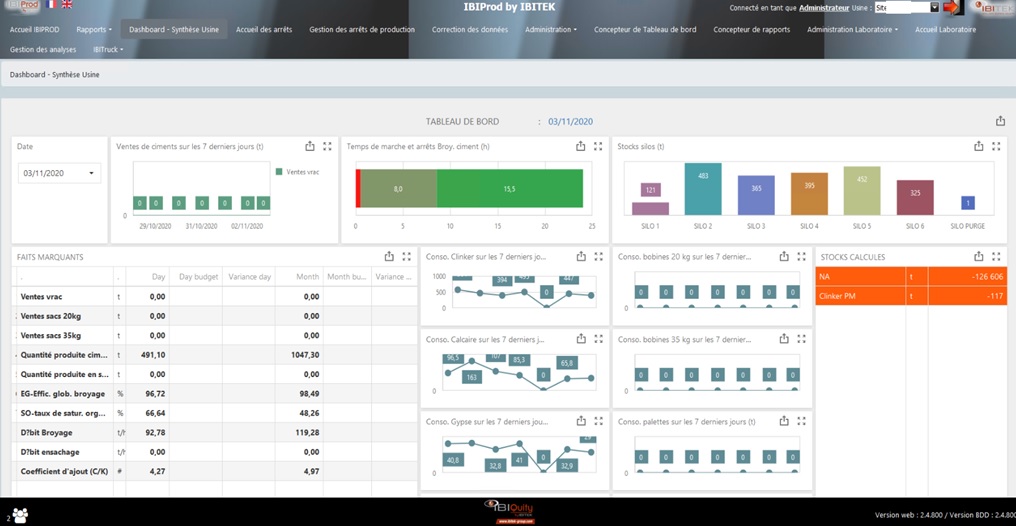This screenshot has height=526, width=1016.
Task: Click the red logout arrow icon
Action: [951, 8]
